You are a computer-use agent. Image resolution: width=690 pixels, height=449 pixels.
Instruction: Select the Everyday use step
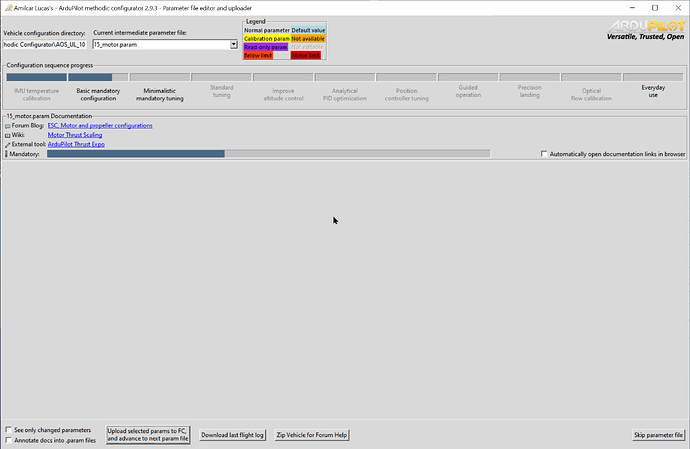tap(652, 91)
